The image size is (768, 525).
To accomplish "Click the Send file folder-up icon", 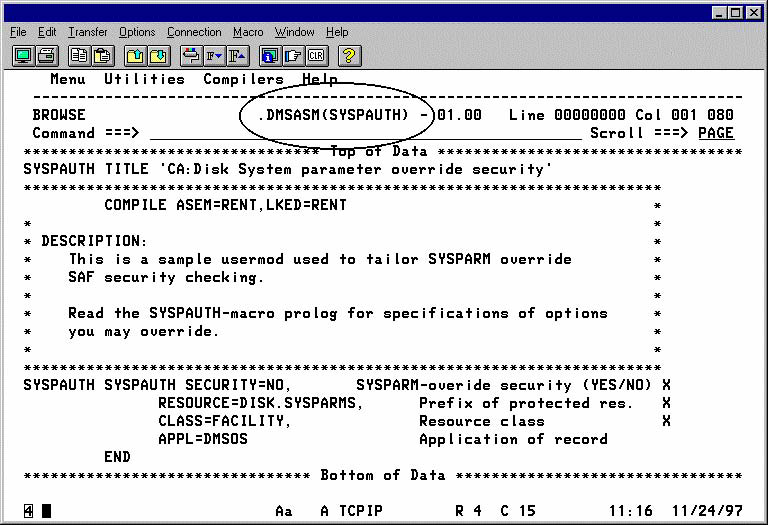I will pos(135,56).
